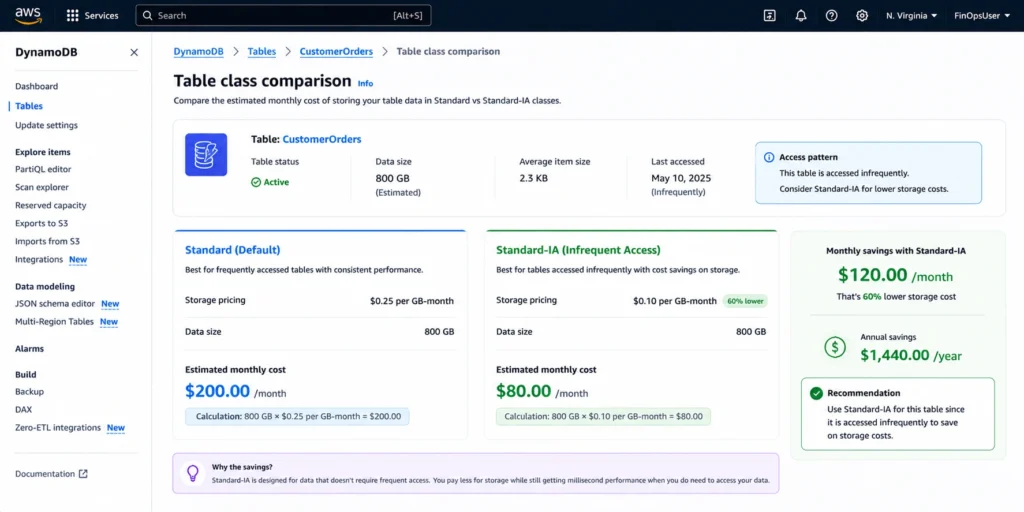This screenshot has width=1024, height=512.
Task: Click the annual savings dollar icon
Action: click(x=835, y=347)
